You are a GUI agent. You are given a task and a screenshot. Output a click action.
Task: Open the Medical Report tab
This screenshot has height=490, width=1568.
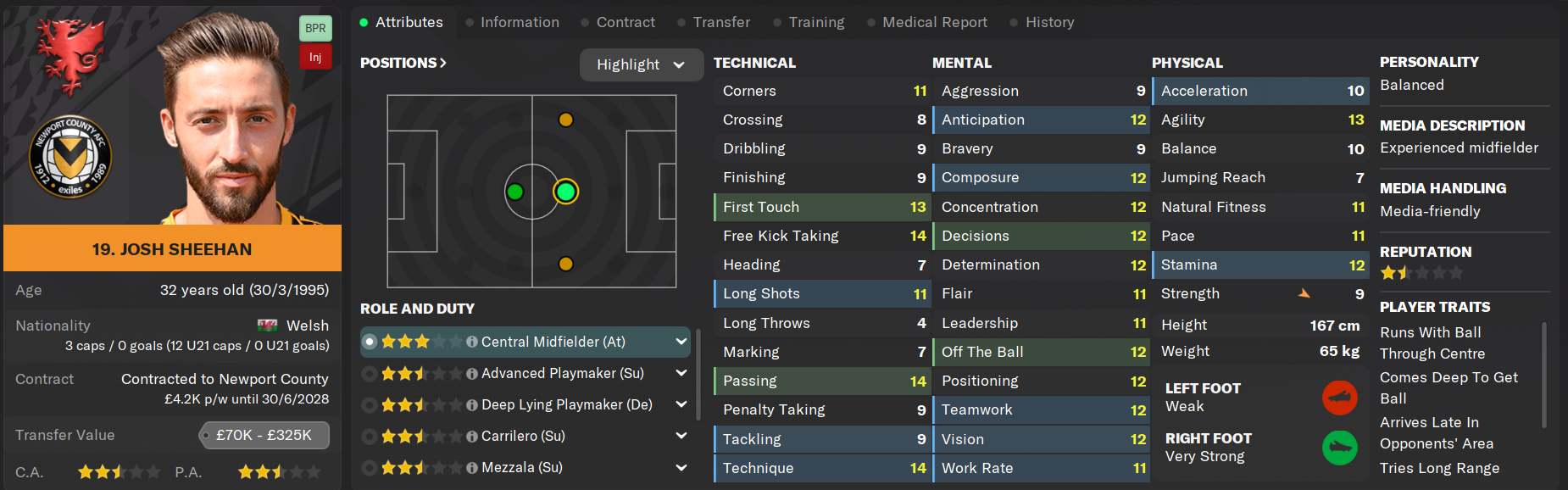click(x=934, y=22)
